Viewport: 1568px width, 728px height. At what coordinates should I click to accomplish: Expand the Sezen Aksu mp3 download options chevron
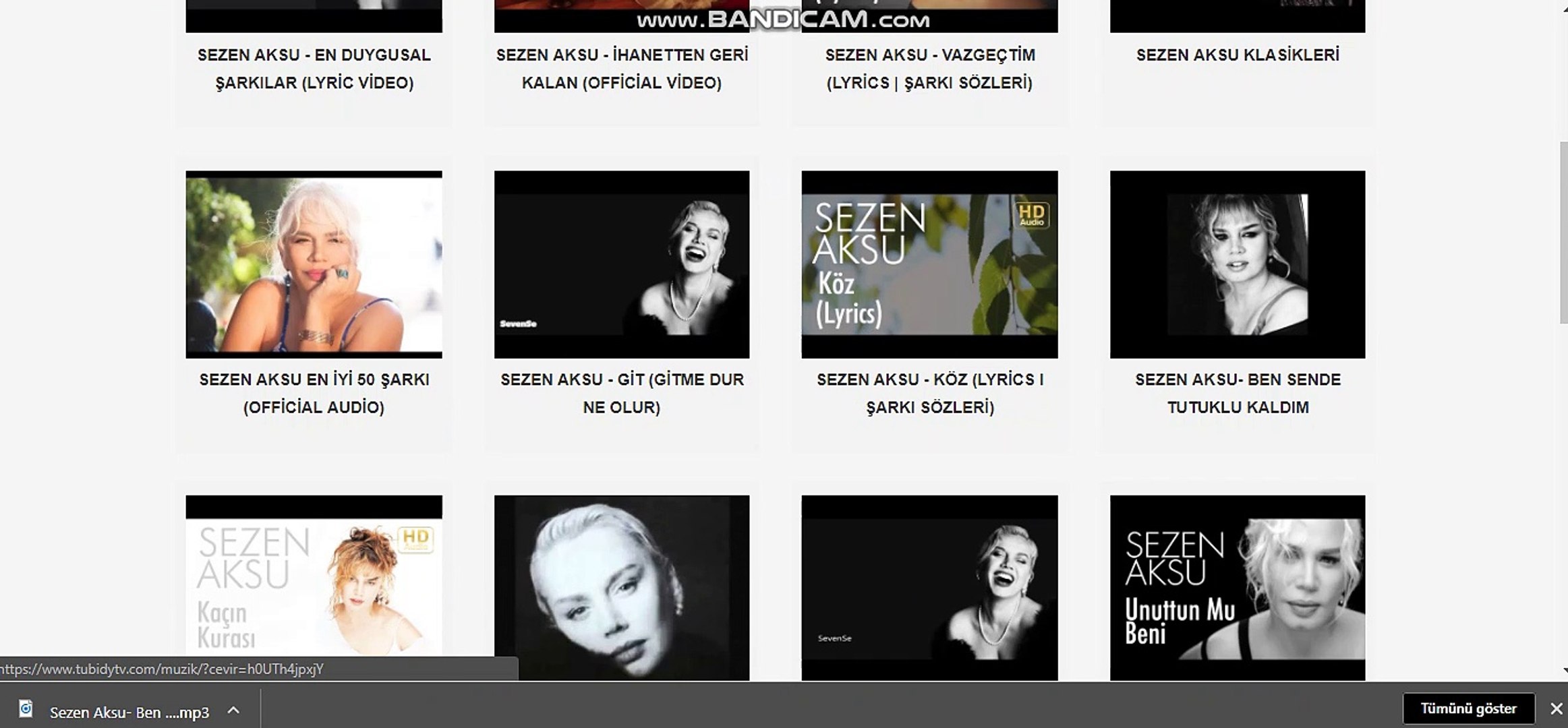click(x=233, y=710)
